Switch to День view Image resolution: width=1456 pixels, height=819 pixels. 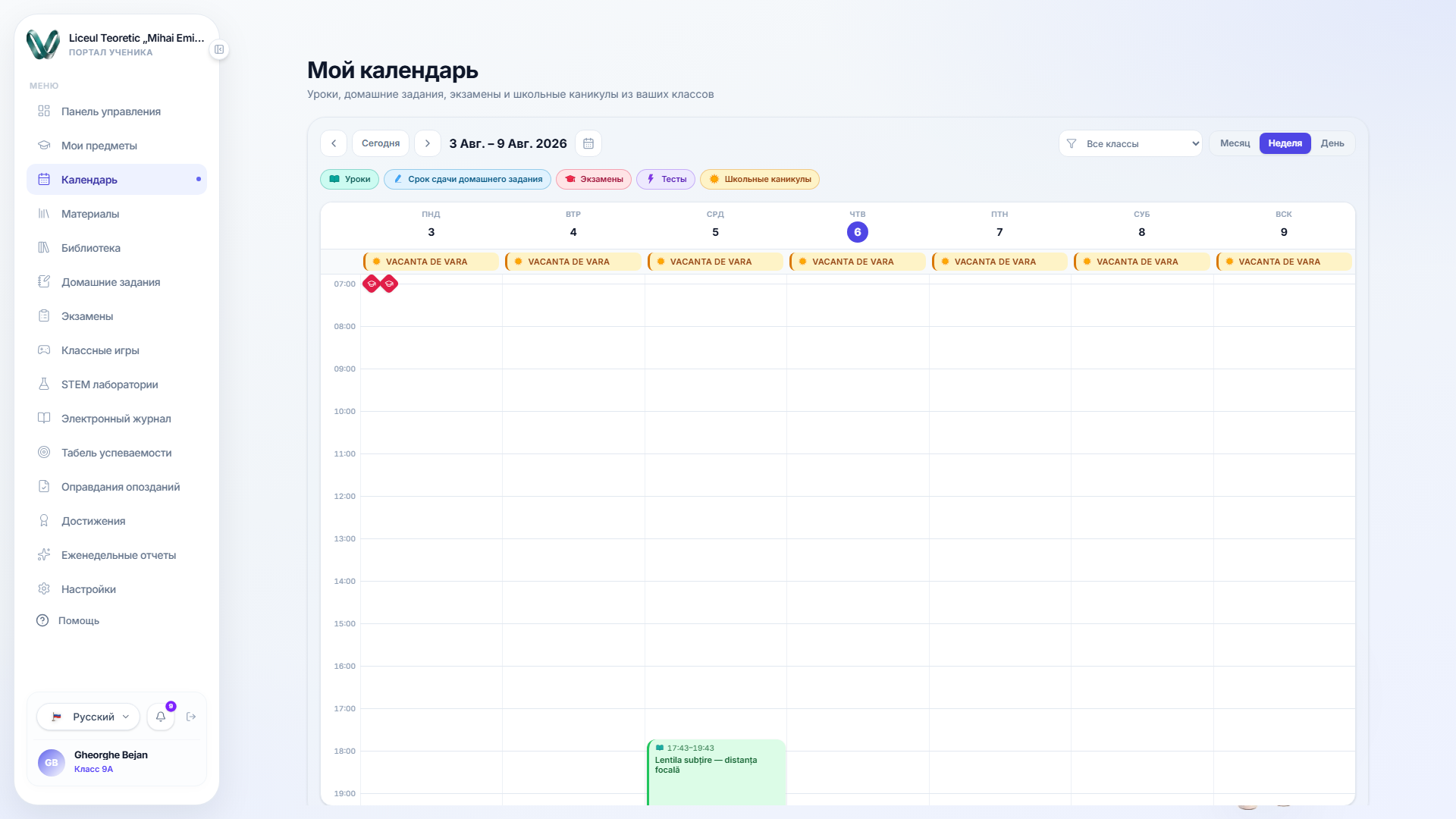[1332, 143]
